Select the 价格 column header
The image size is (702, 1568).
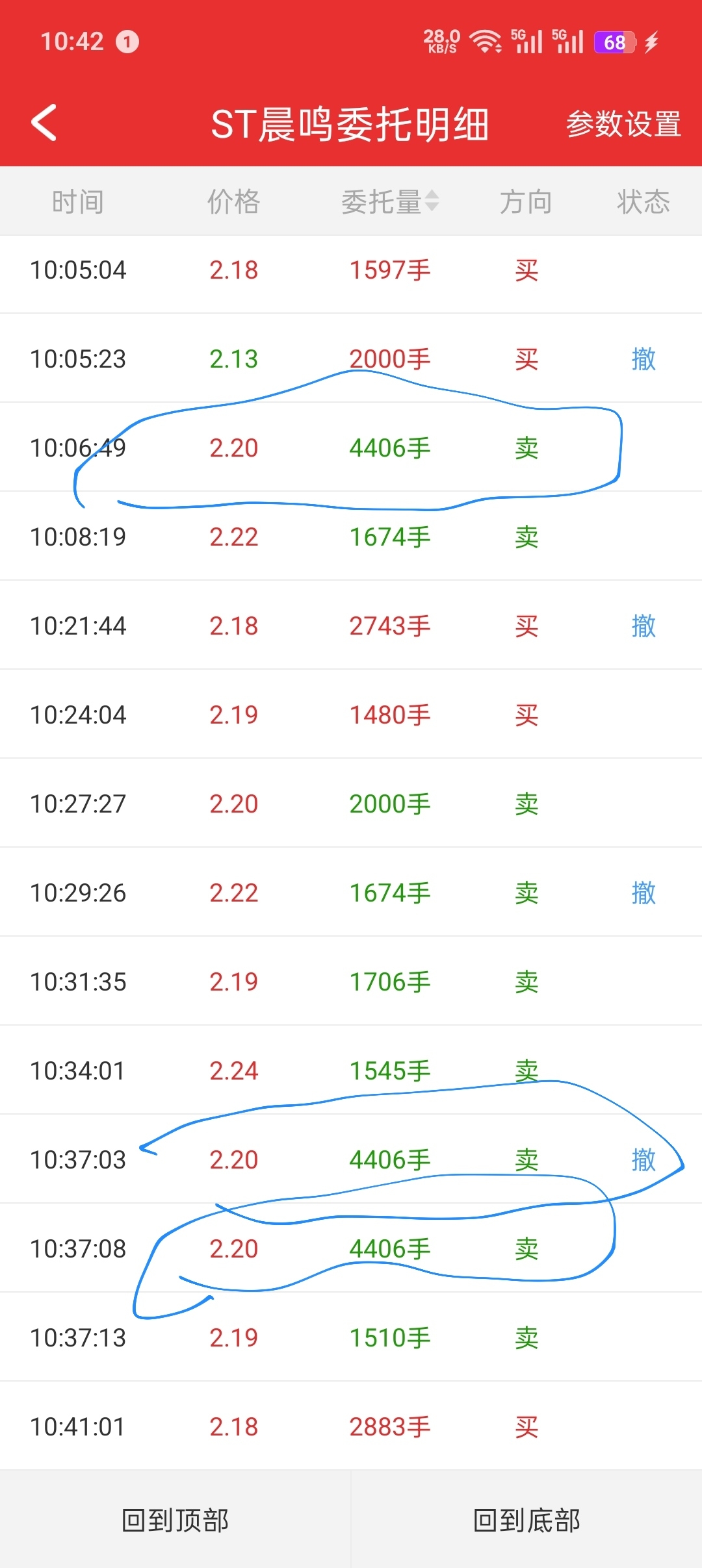(x=234, y=201)
